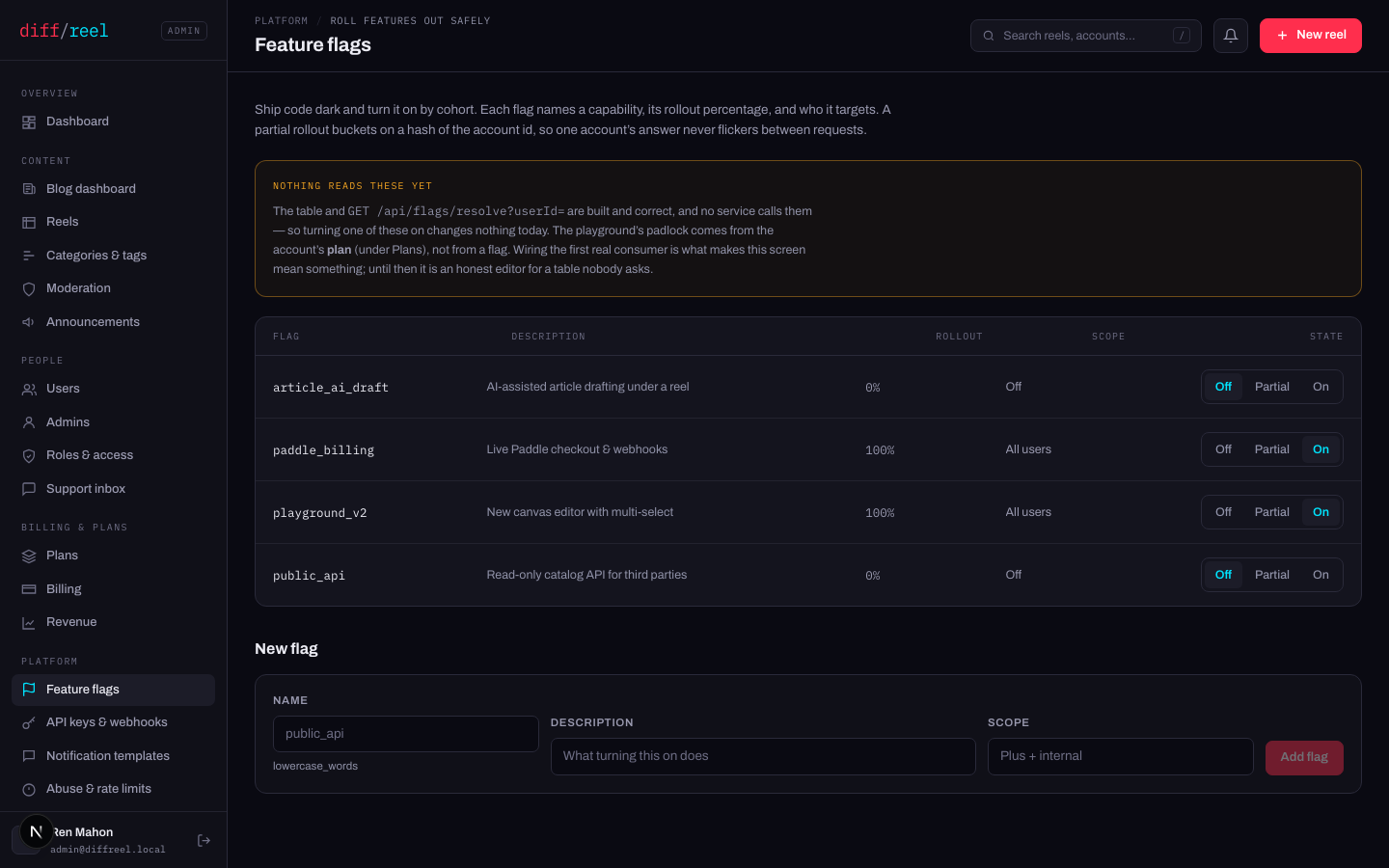Navigate to Blog dashboard
Image resolution: width=1389 pixels, height=868 pixels.
[x=113, y=189]
